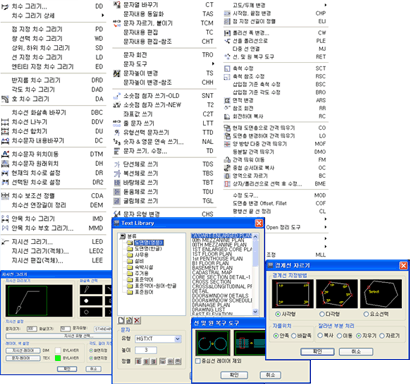Click 취소 in the 경계선 자르기 dialog
The width and height of the screenshot is (410, 384).
point(356,352)
